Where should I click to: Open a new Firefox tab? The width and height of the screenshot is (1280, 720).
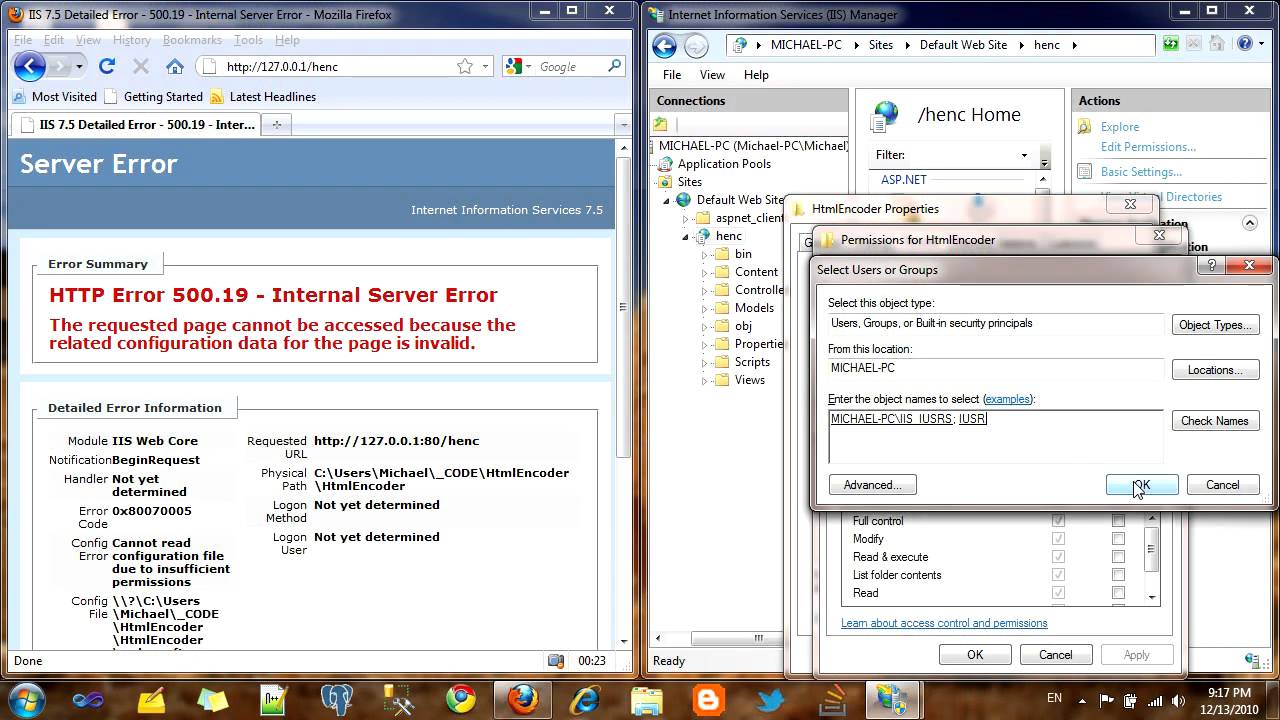tap(277, 125)
